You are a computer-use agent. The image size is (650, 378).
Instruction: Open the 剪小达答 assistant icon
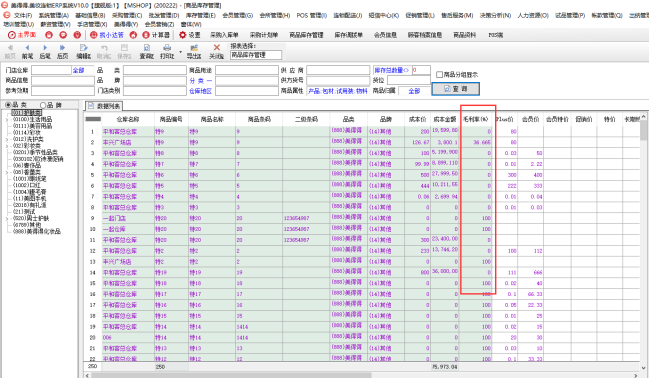pyautogui.click(x=93, y=35)
